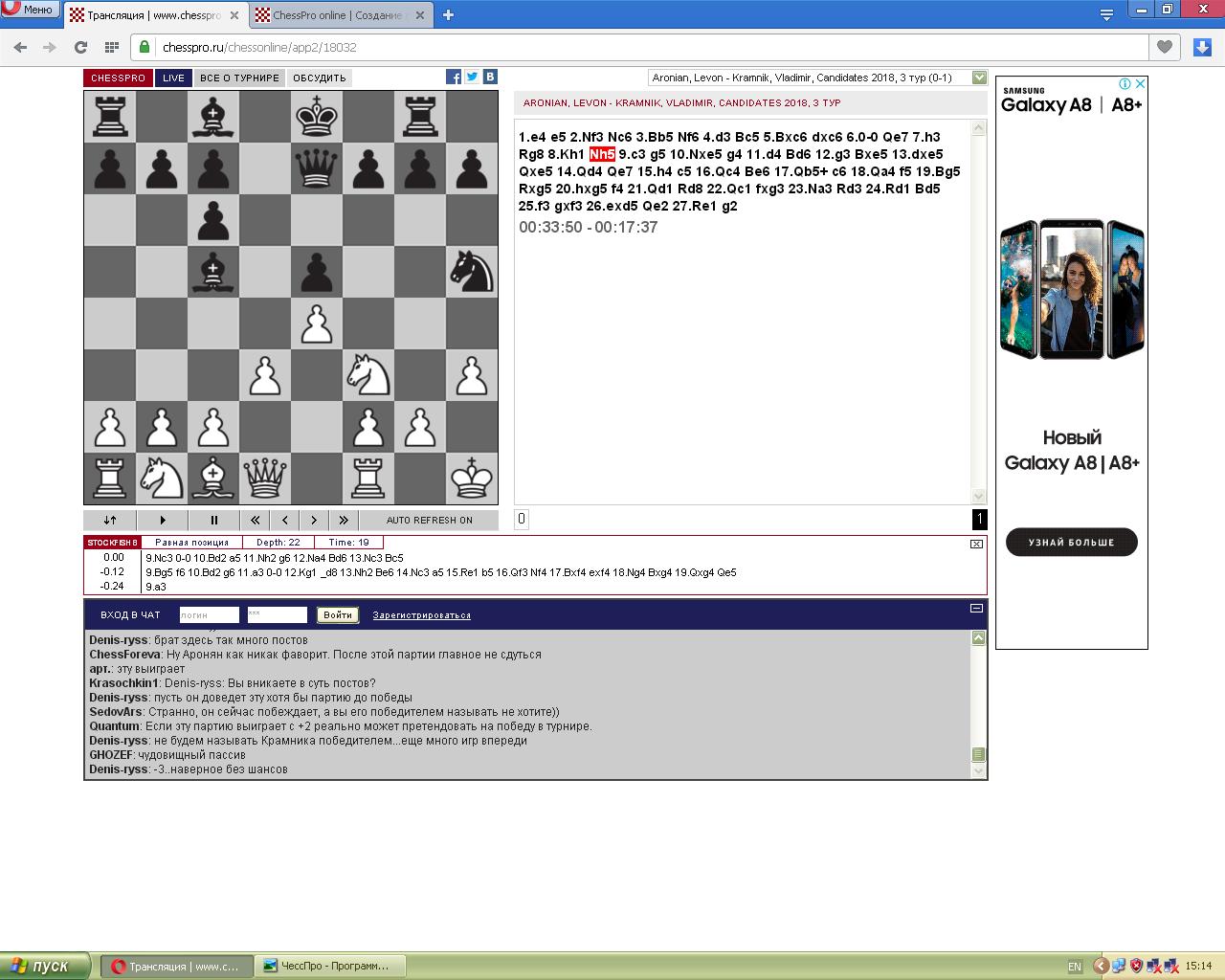Open the ВСЕ О ТУРНИРЕ tab
The image size is (1225, 980).
click(x=239, y=78)
